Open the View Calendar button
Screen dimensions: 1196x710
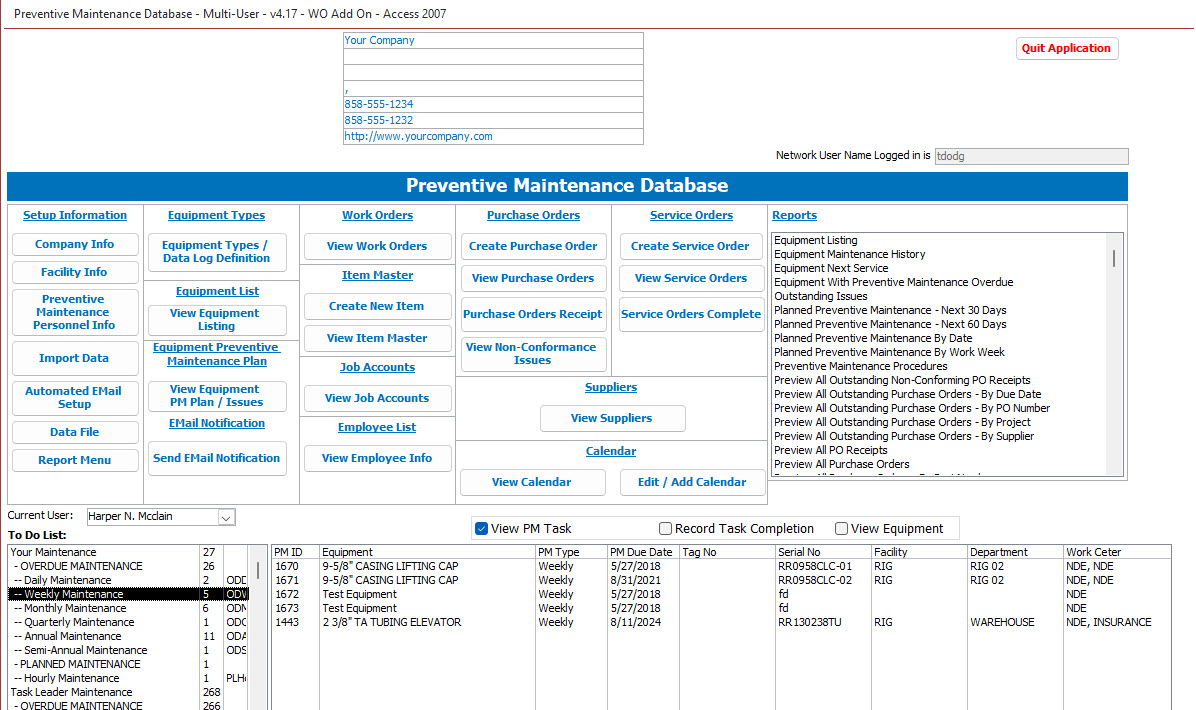click(x=532, y=482)
